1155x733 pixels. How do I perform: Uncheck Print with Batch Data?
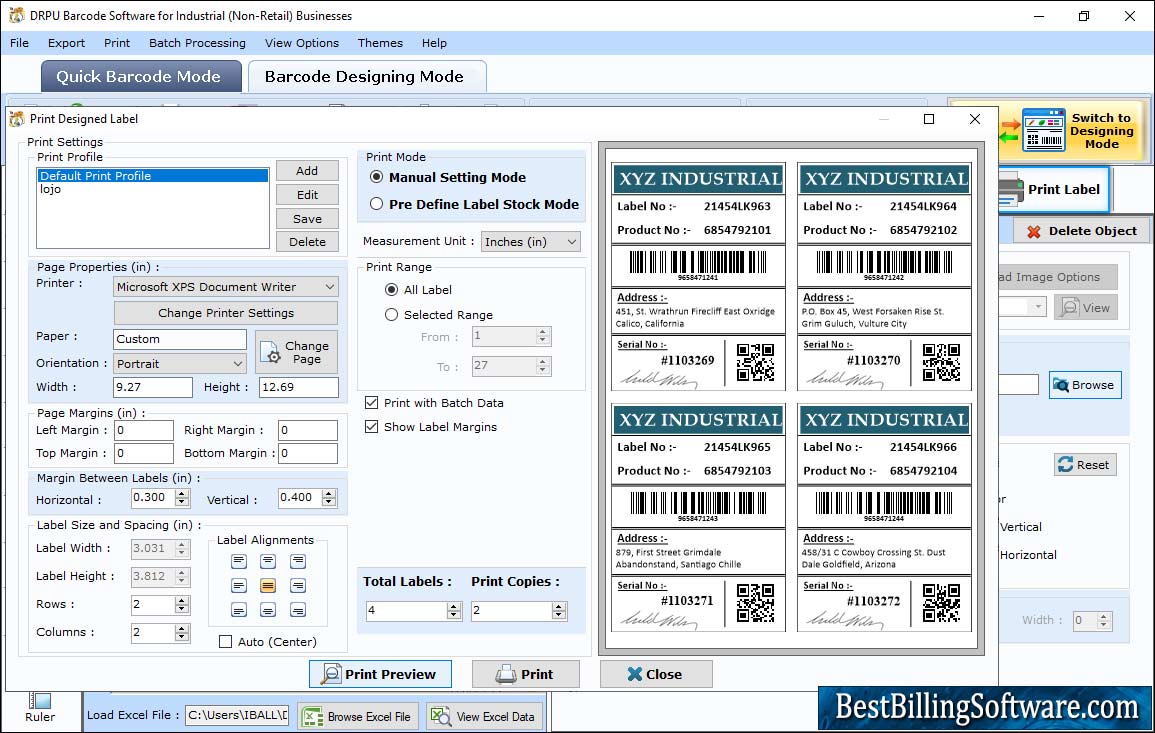[372, 403]
